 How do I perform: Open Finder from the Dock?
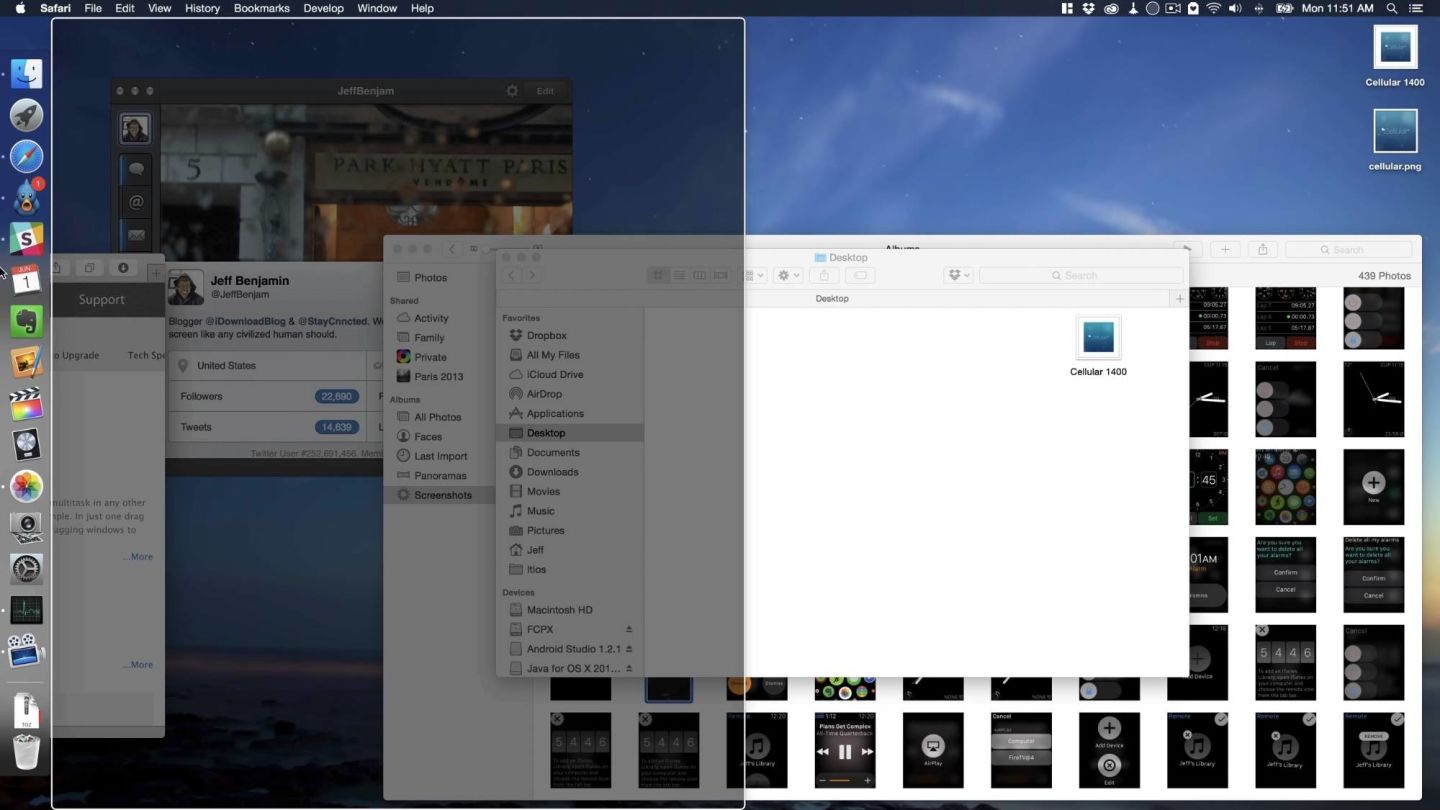pyautogui.click(x=27, y=73)
